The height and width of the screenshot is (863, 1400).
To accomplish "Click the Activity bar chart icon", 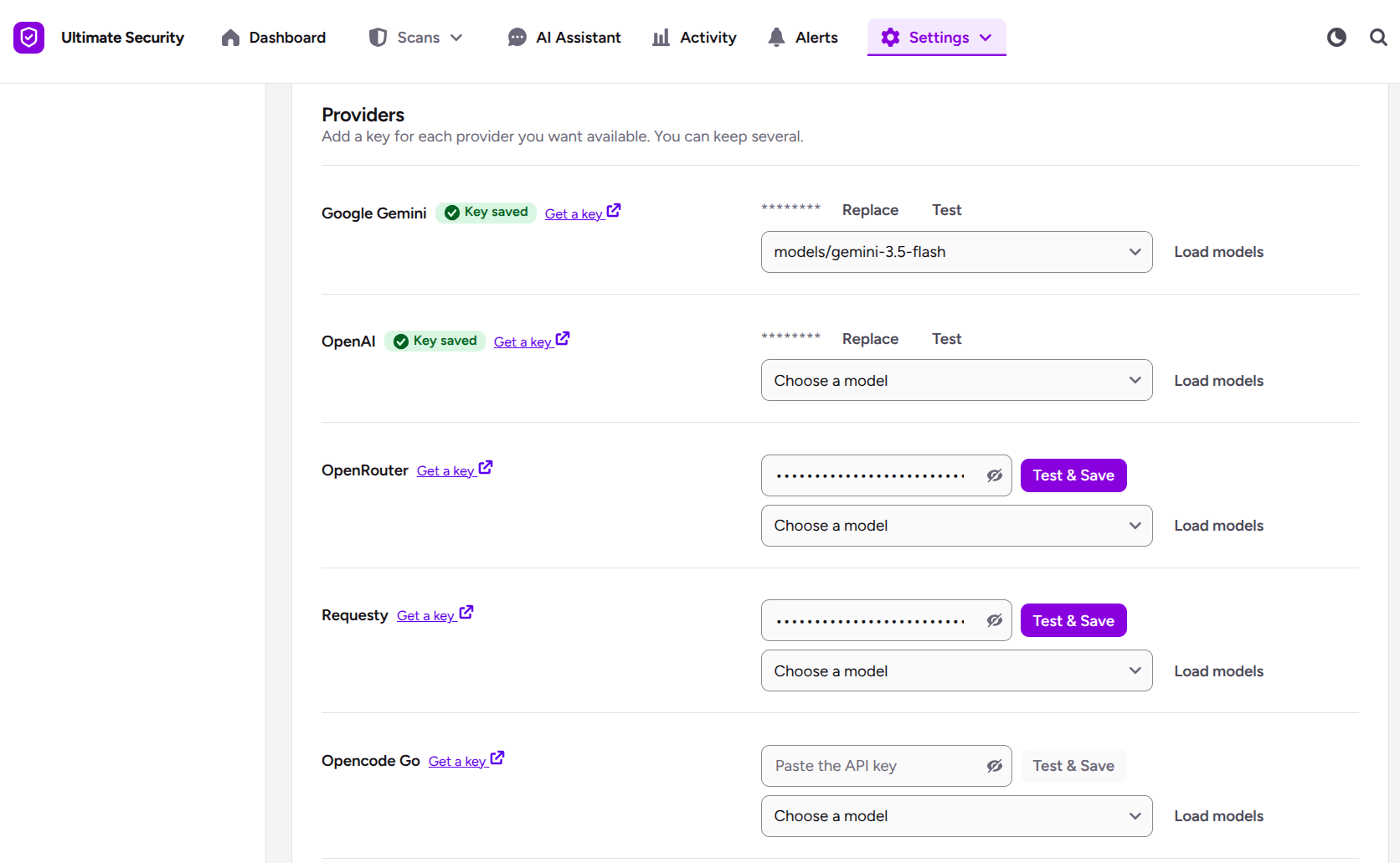I will click(x=661, y=38).
